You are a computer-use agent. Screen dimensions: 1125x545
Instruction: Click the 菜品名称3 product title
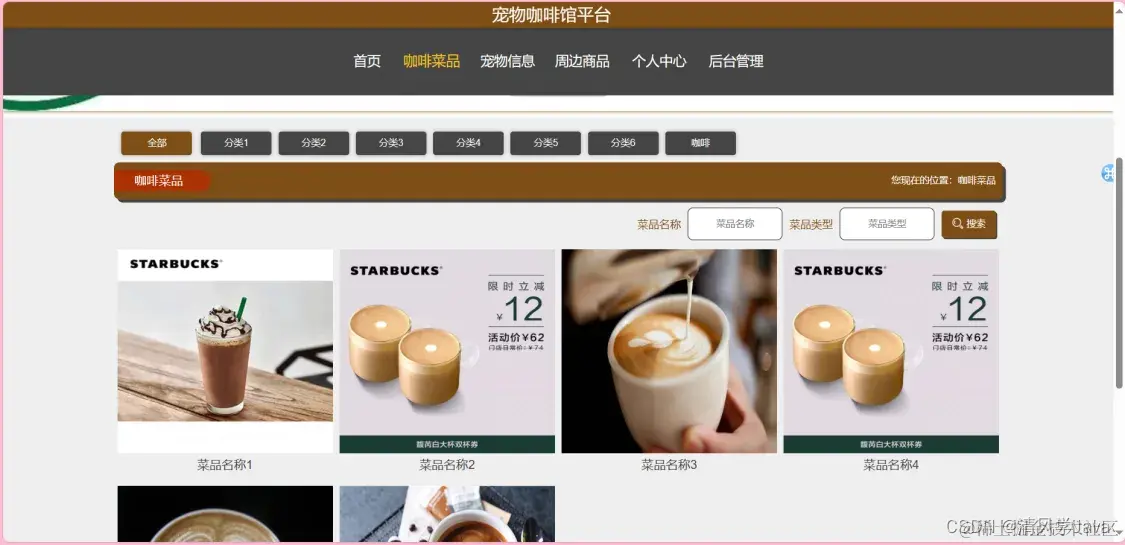point(669,465)
